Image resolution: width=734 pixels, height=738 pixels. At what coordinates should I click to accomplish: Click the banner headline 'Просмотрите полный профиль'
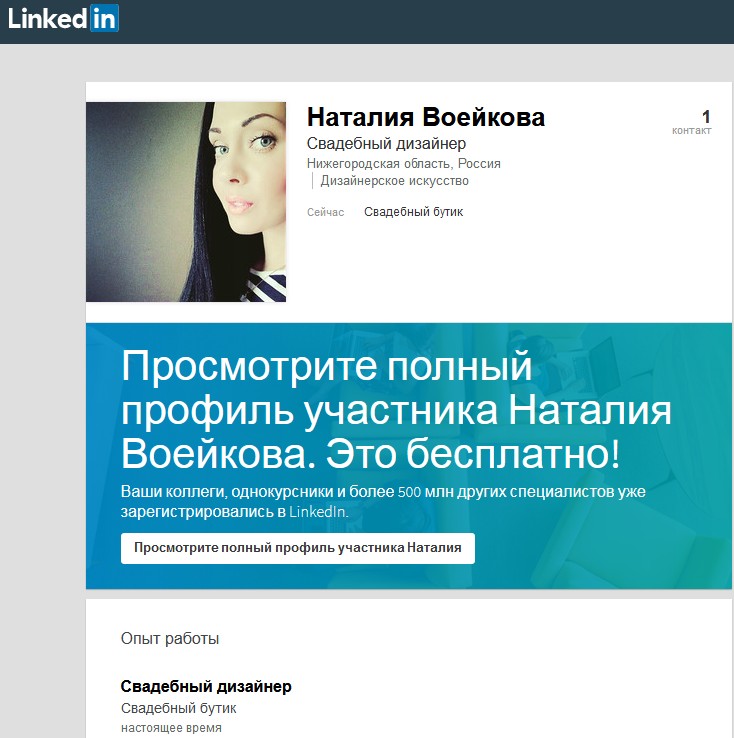click(396, 409)
